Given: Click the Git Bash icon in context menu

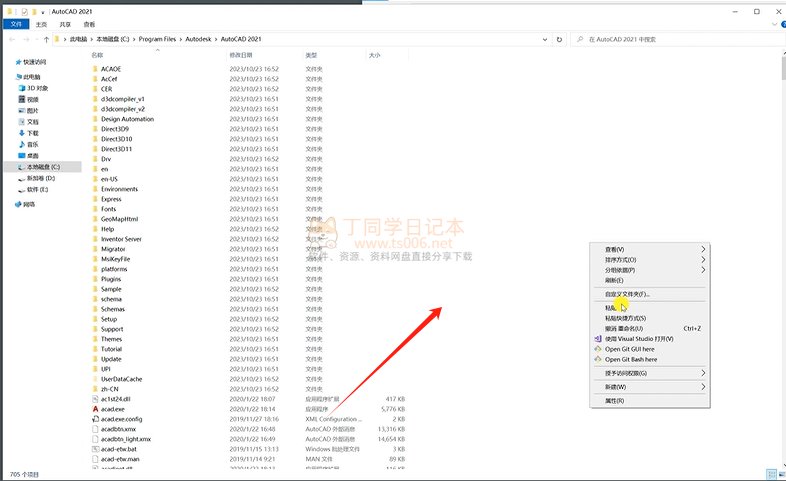Looking at the screenshot, I should click(x=597, y=359).
